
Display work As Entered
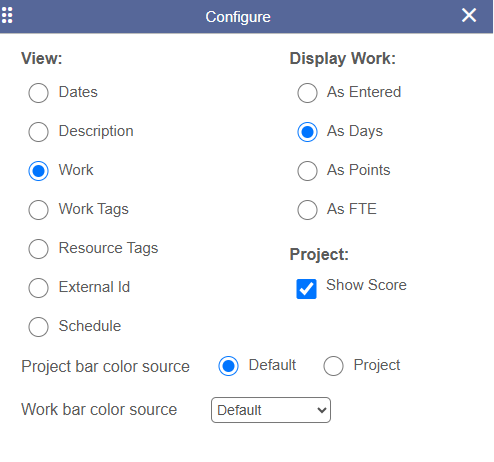click(307, 93)
